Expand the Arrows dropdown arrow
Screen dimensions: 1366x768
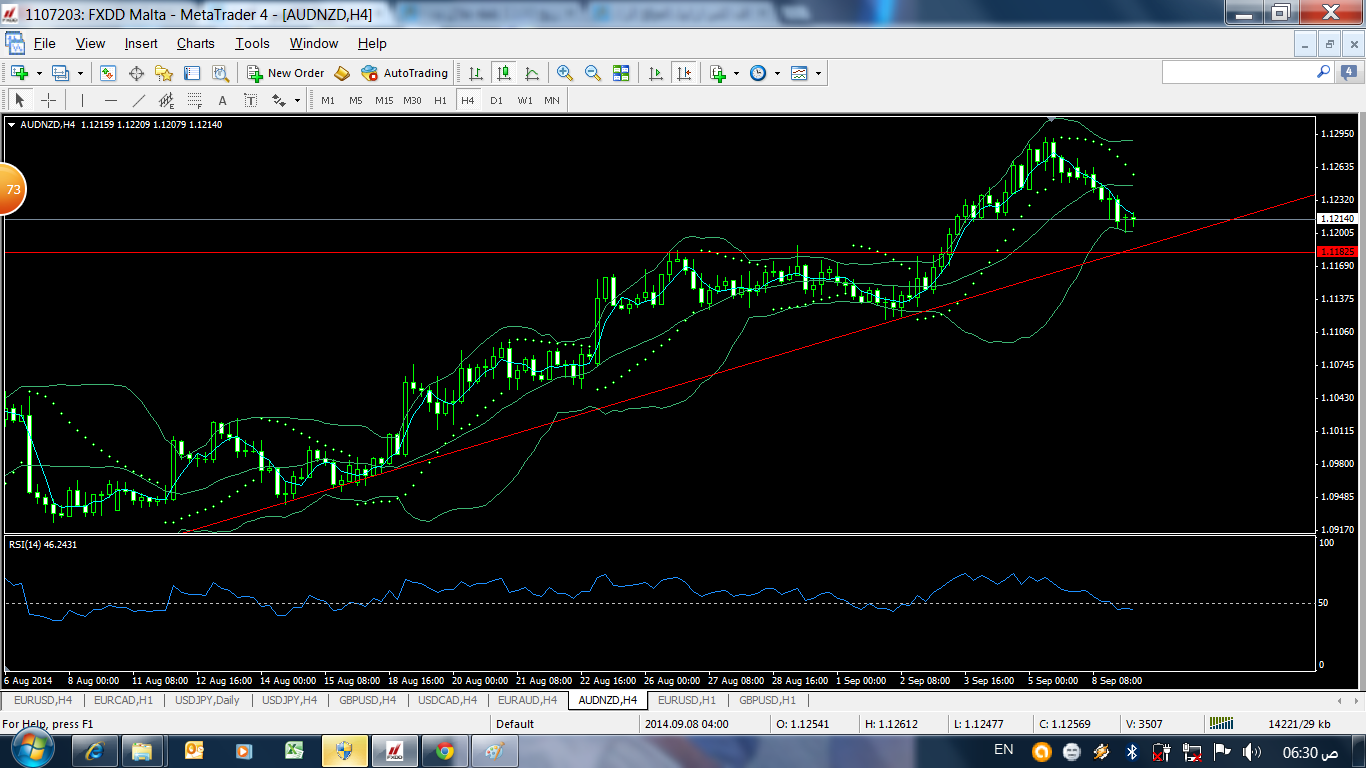click(297, 100)
